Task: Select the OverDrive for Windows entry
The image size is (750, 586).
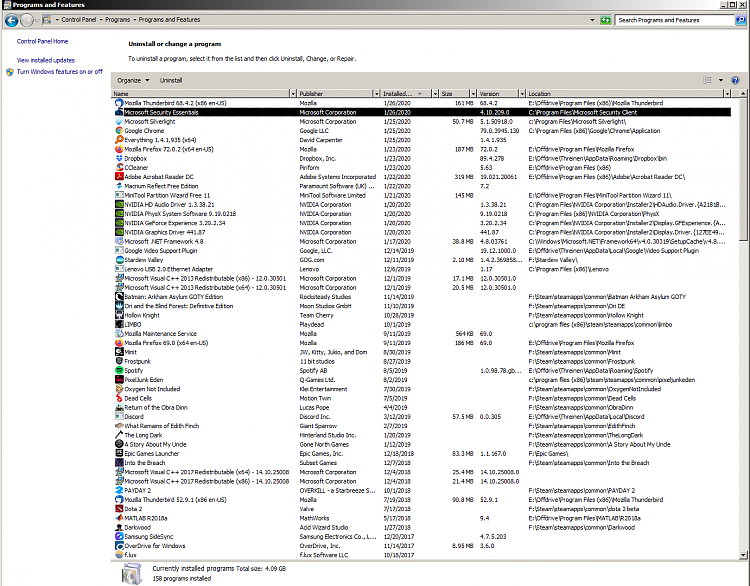Action: pos(422,546)
